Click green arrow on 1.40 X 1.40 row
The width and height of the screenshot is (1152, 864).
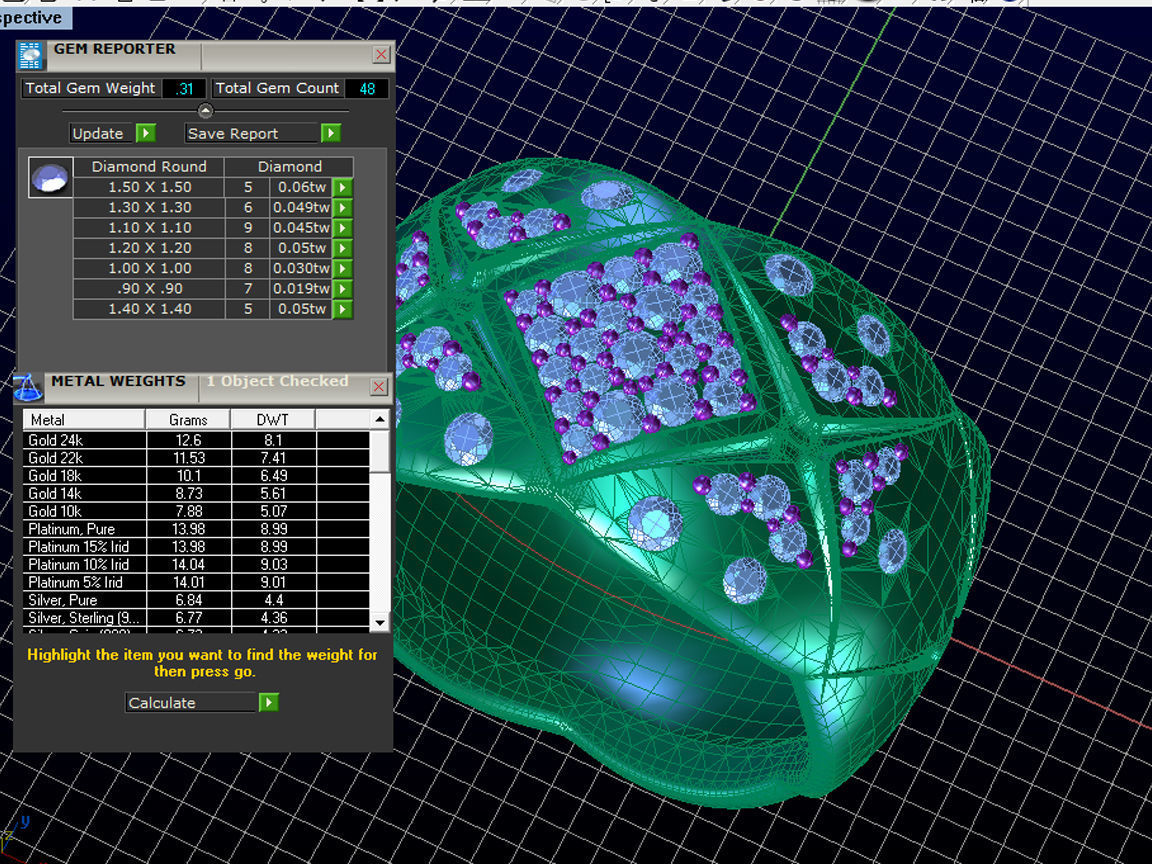[x=342, y=309]
